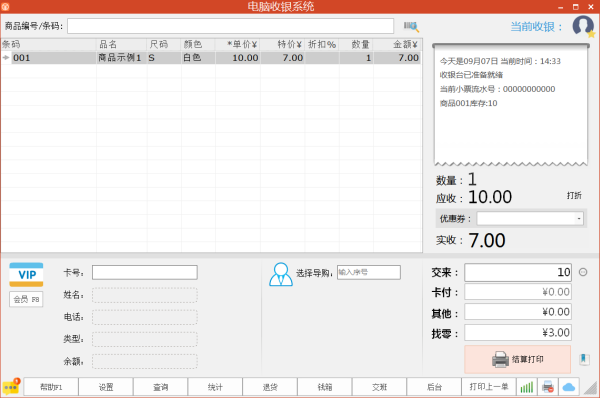Click the sales guide person icon

coord(280,274)
